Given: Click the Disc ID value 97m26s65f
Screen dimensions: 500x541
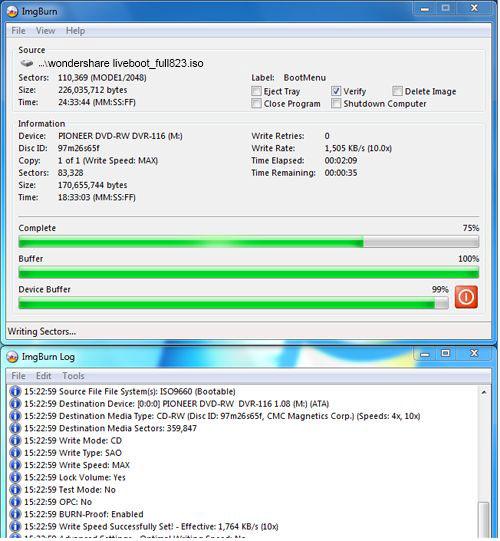Looking at the screenshot, I should 79,148.
